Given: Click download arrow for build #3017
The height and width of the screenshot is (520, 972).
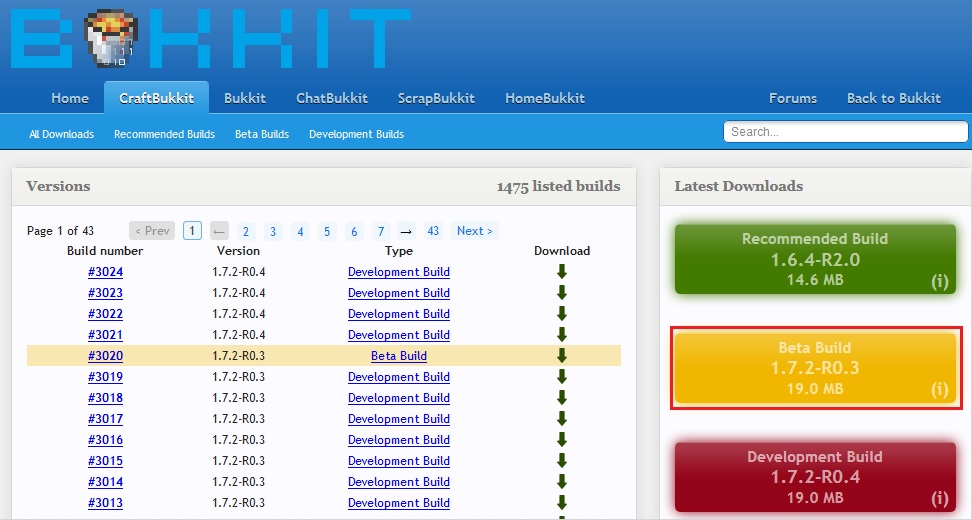Looking at the screenshot, I should (562, 419).
